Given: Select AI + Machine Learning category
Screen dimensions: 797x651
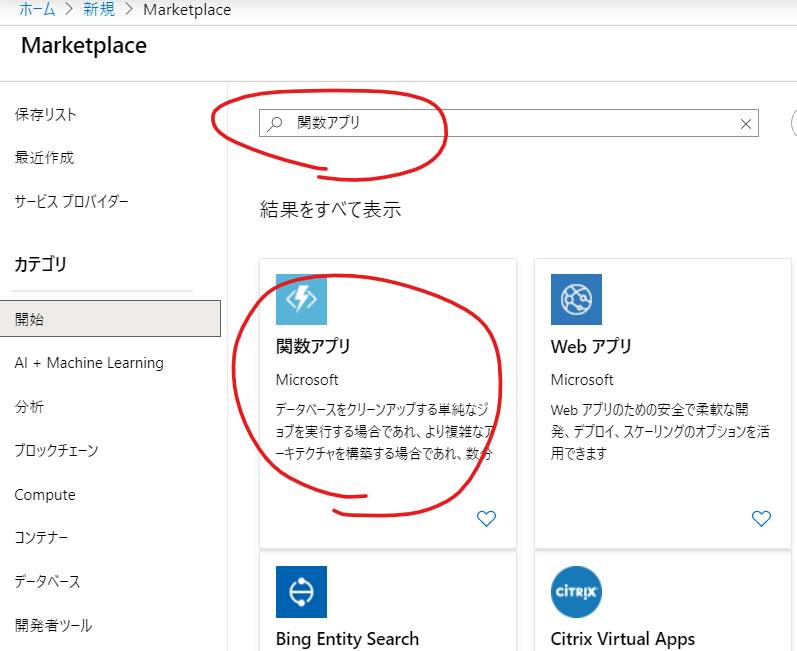Looking at the screenshot, I should pyautogui.click(x=89, y=363).
